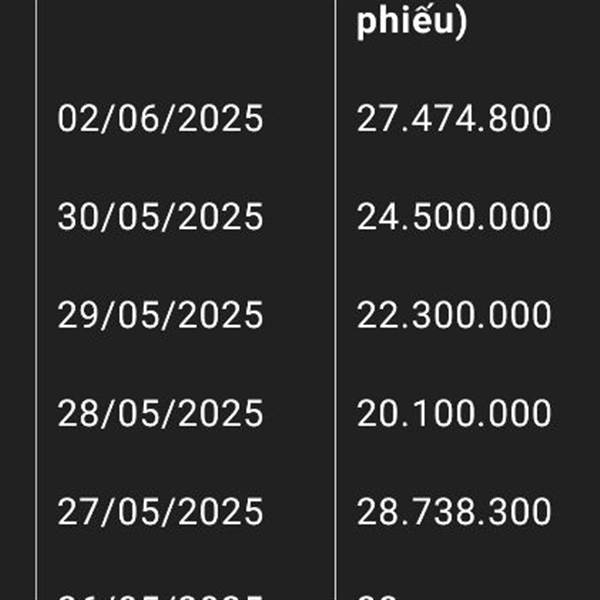Image resolution: width=600 pixels, height=600 pixels.
Task: Click the table's left border line
Action: [x=37, y=300]
